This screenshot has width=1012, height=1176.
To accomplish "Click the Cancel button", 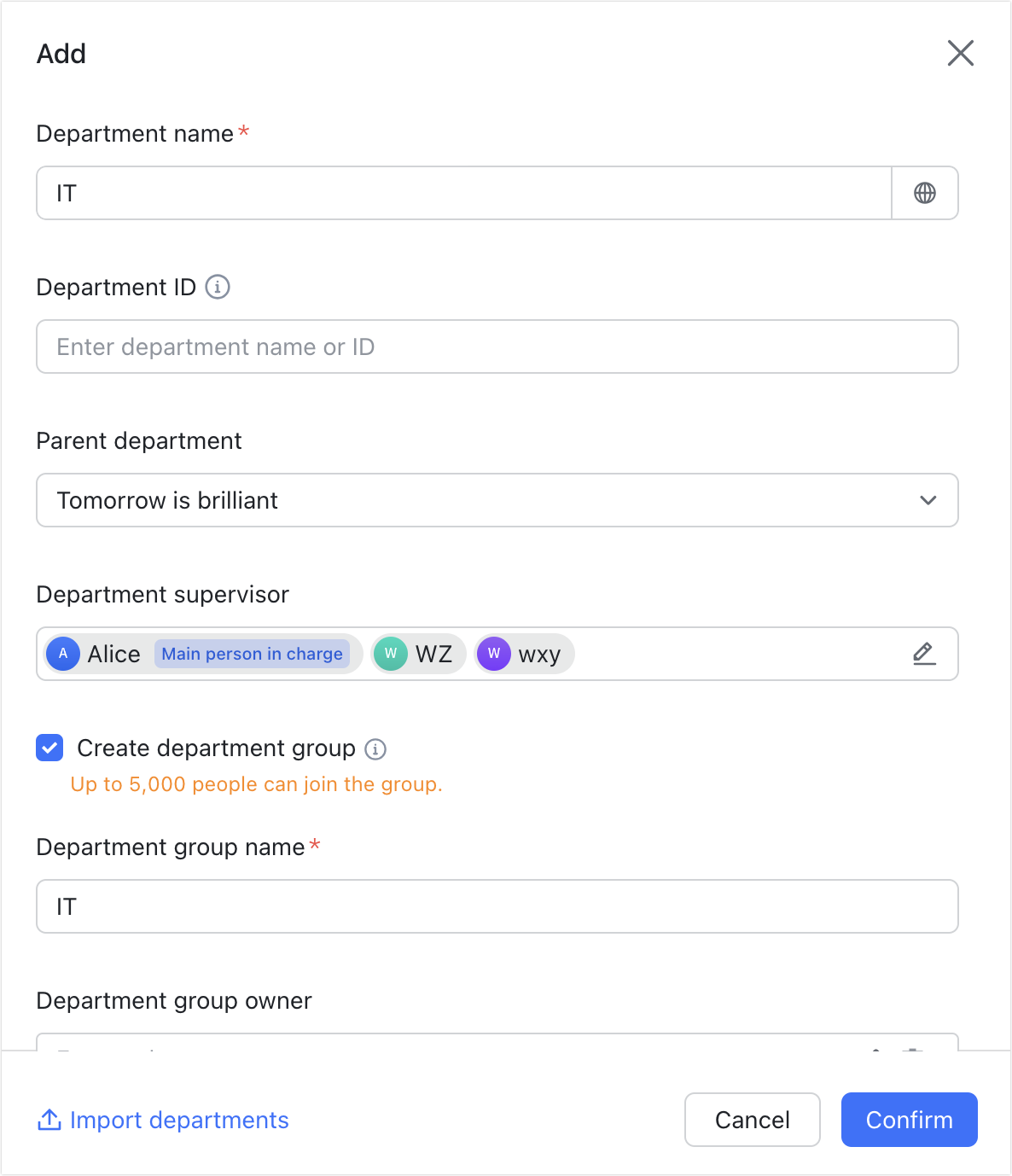I will (753, 1120).
